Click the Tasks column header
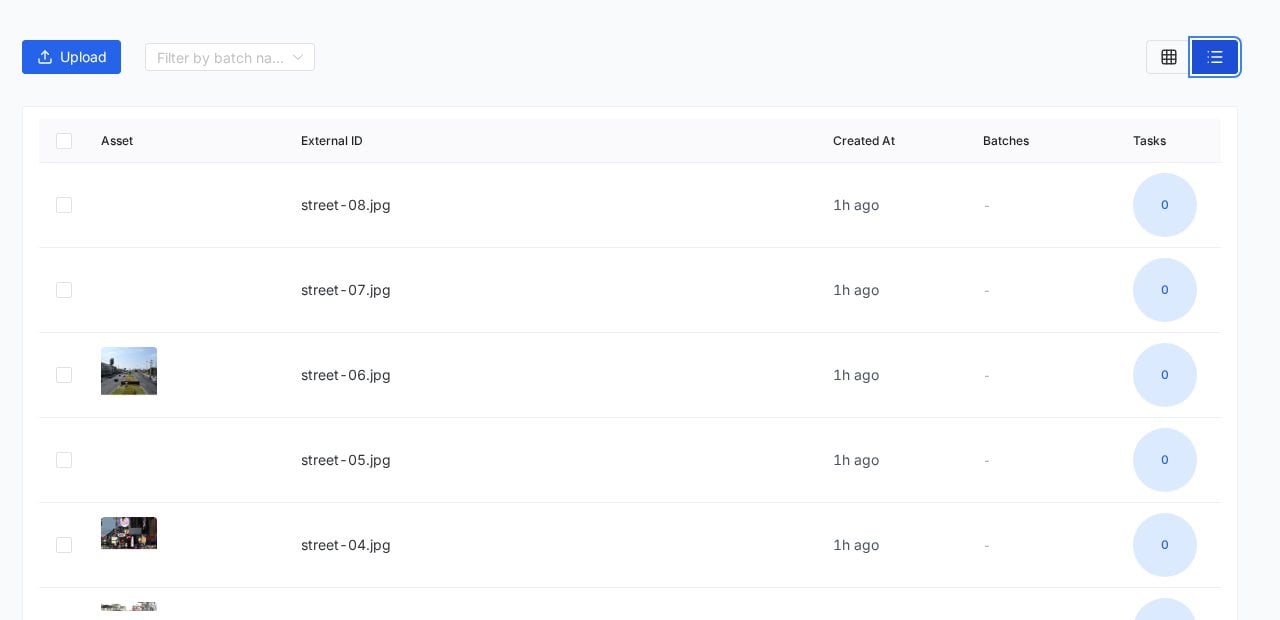This screenshot has height=620, width=1280. (1149, 141)
